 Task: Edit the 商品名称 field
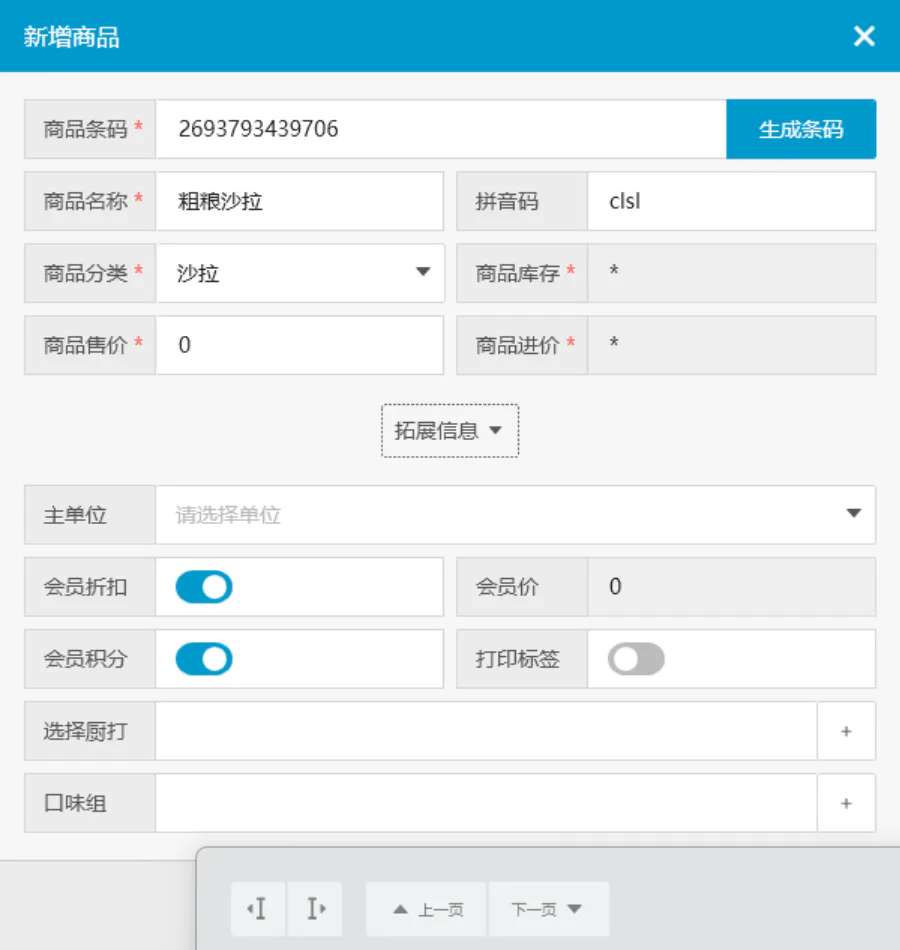click(300, 201)
